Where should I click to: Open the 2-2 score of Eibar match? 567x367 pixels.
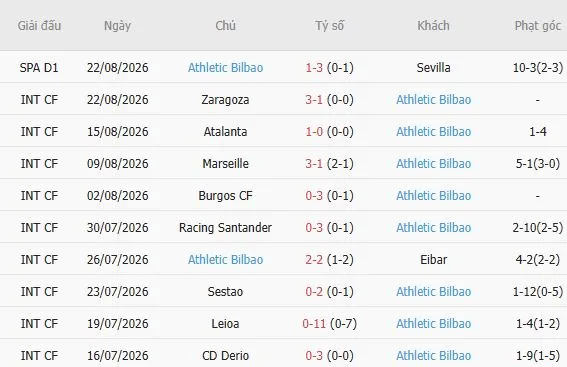click(x=314, y=259)
